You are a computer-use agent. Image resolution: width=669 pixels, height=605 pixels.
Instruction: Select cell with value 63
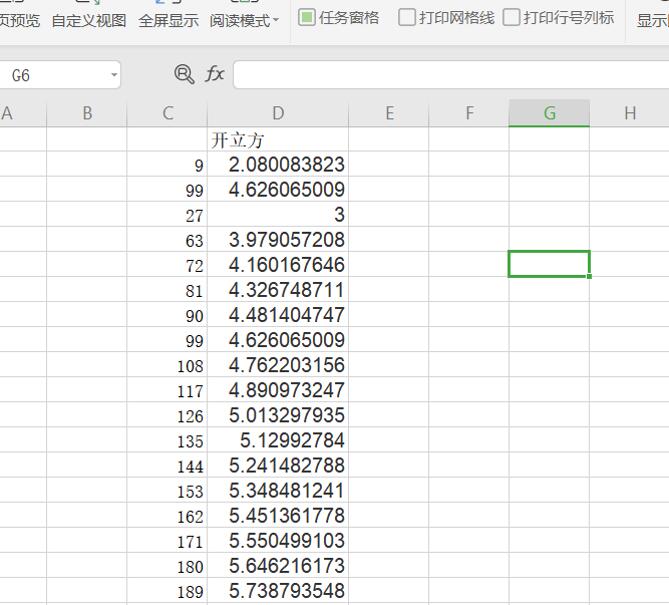pyautogui.click(x=167, y=239)
